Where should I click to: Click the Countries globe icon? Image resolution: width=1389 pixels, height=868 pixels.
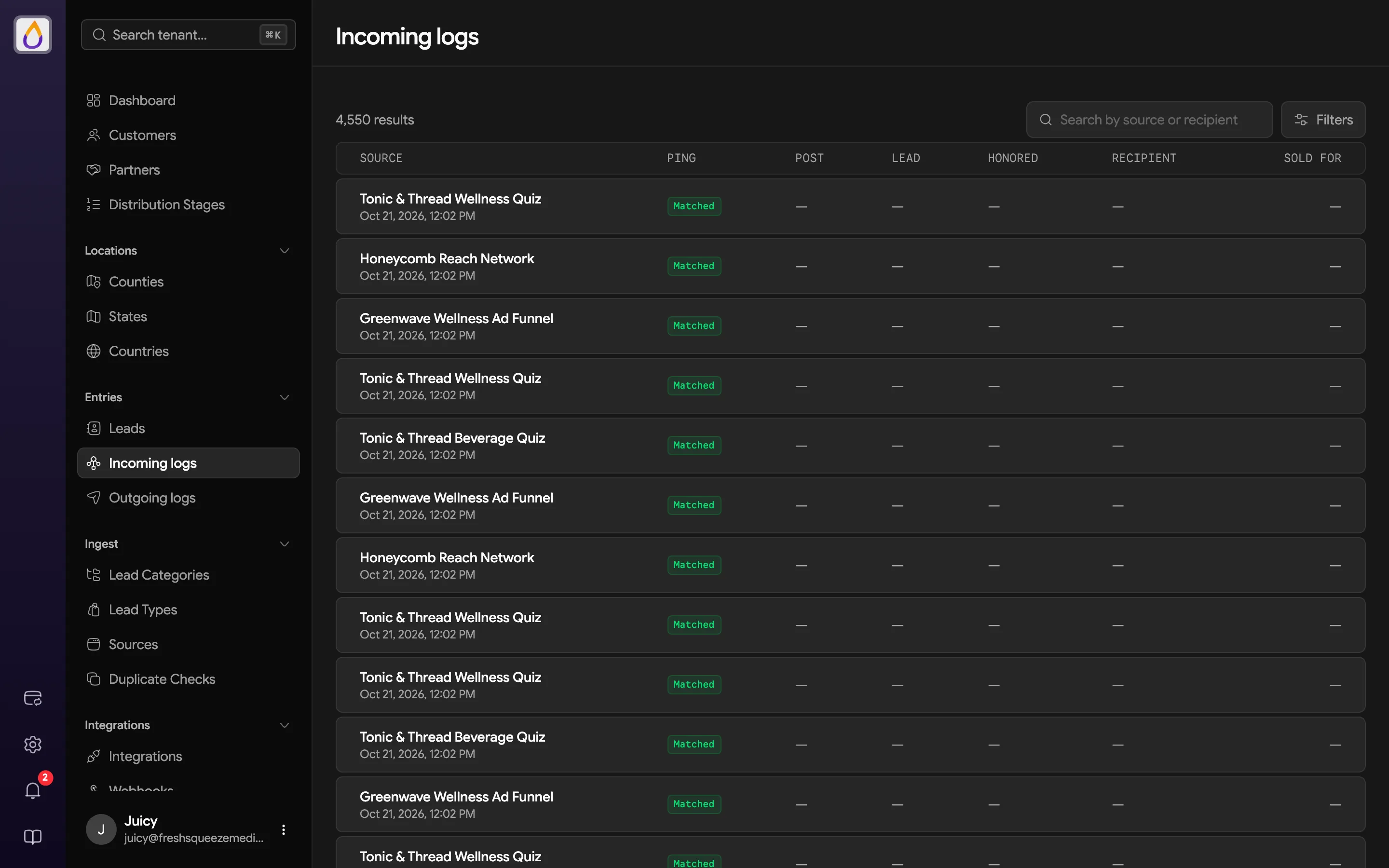(94, 352)
